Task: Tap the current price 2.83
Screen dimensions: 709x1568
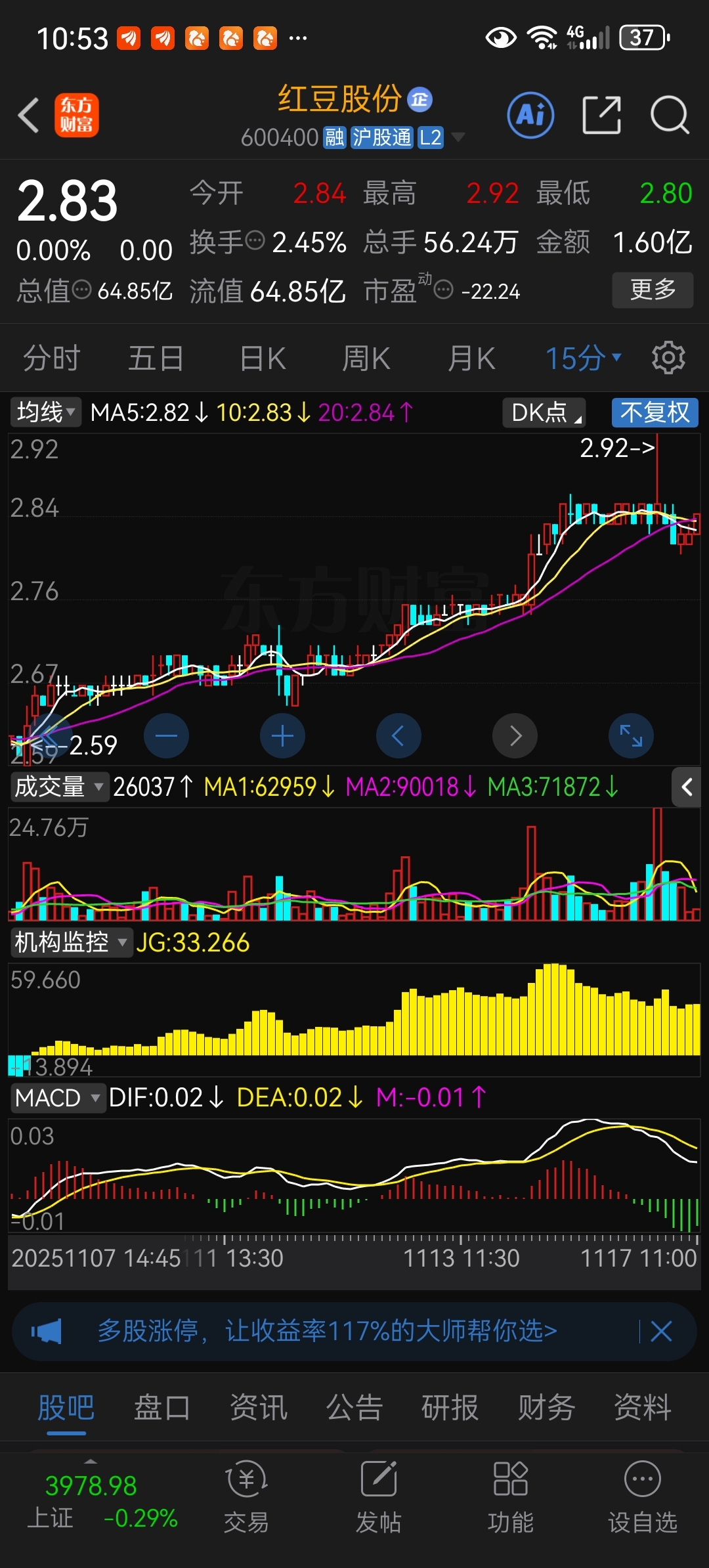Action: (67, 201)
